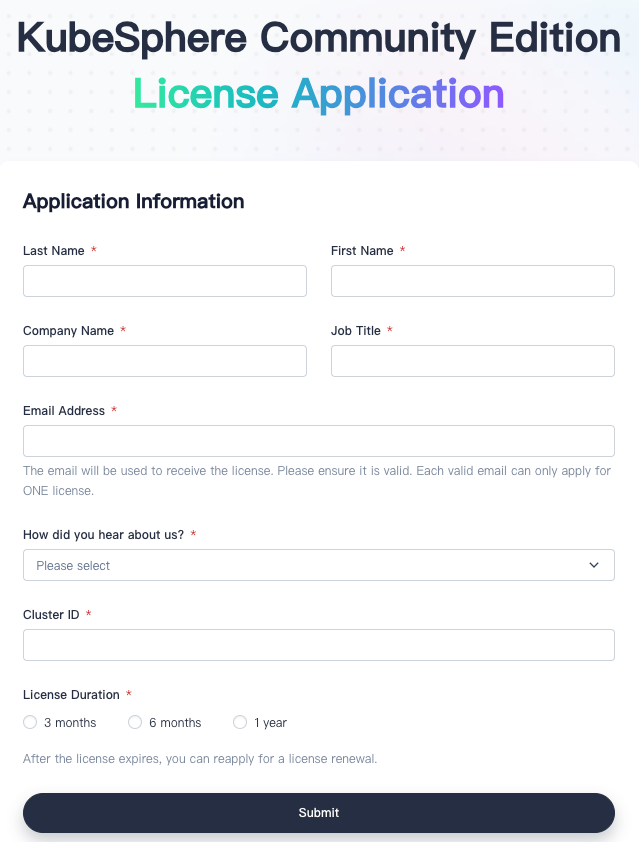Select the "1 year" license duration

[x=240, y=722]
